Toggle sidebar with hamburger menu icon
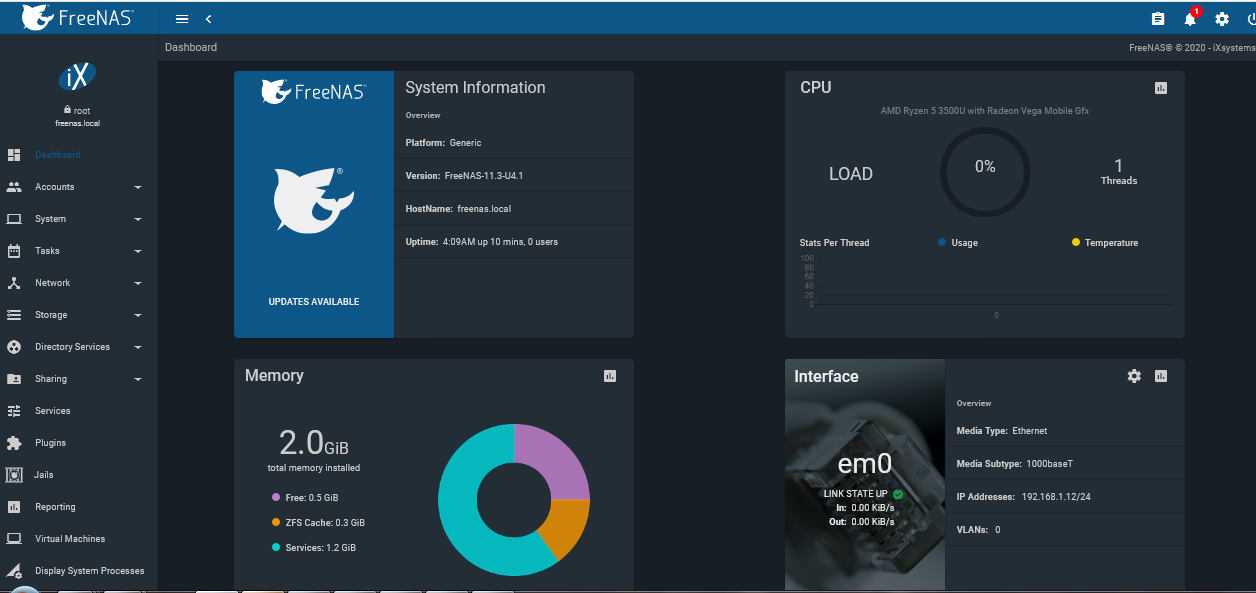This screenshot has width=1256, height=593. pyautogui.click(x=182, y=19)
